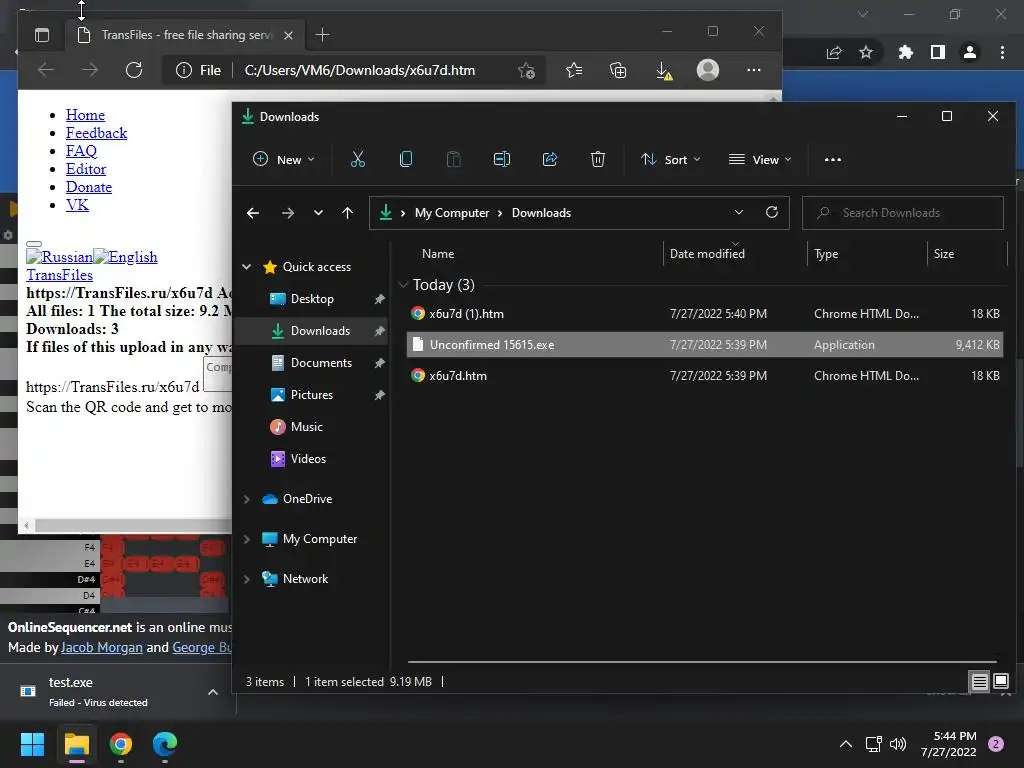
Task: Add this page to favorites in Edge address bar
Action: point(526,71)
